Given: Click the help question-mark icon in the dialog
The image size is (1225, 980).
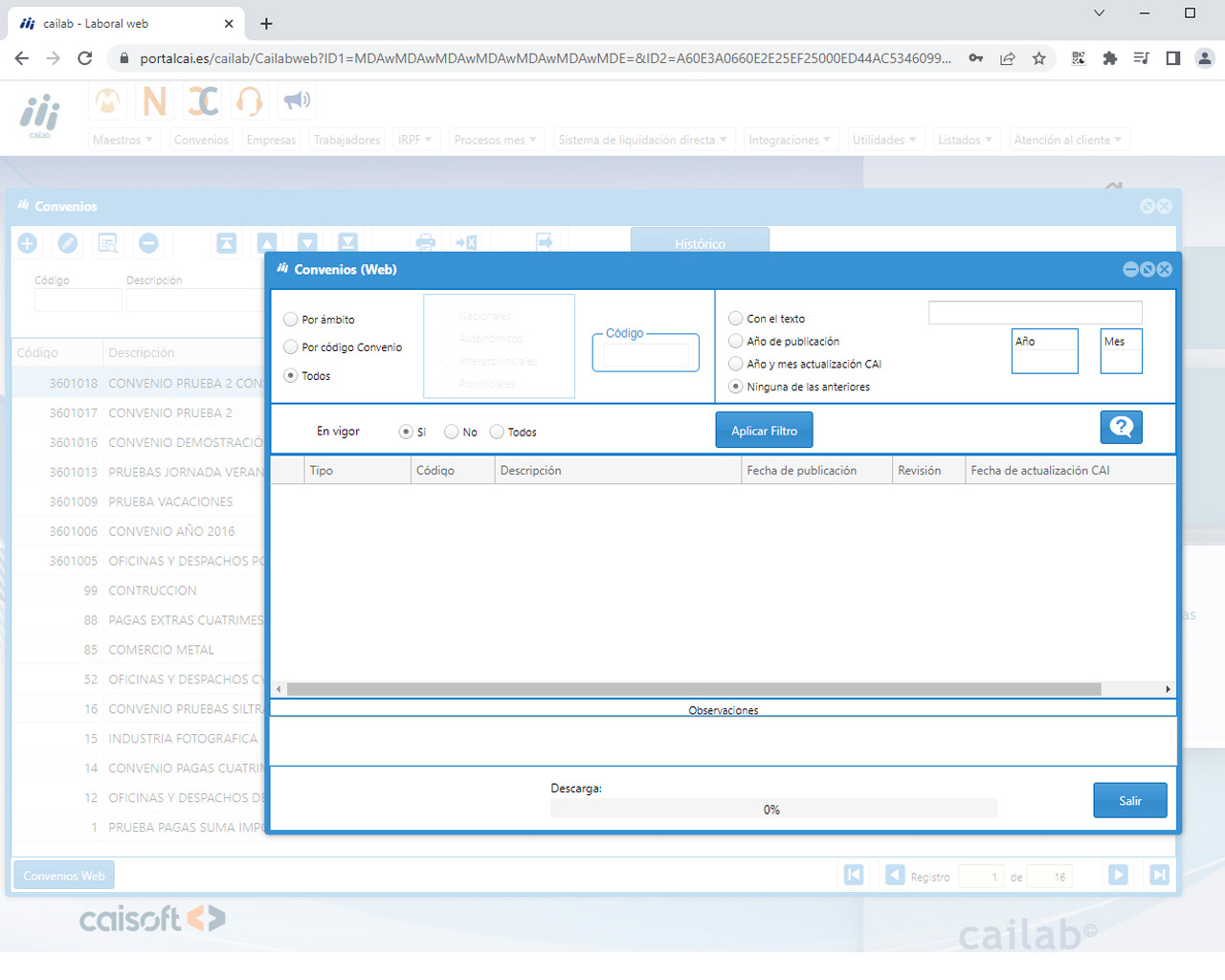Looking at the screenshot, I should [x=1121, y=428].
